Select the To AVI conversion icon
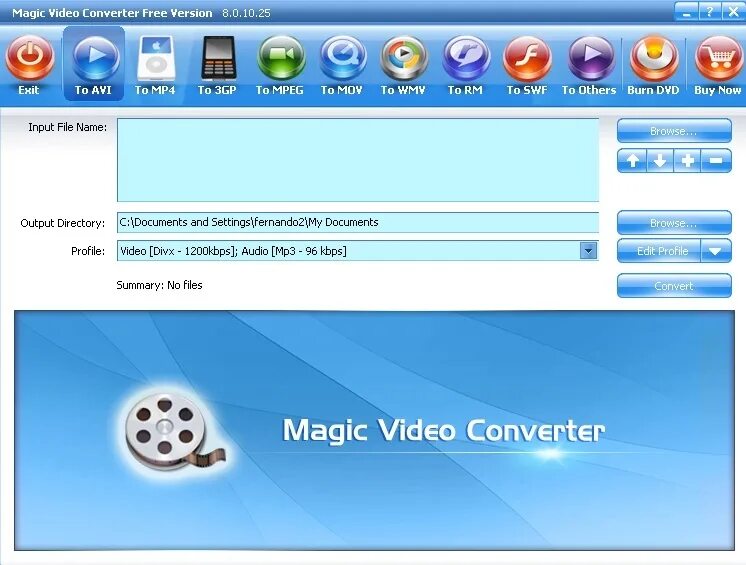The image size is (746, 565). (95, 59)
